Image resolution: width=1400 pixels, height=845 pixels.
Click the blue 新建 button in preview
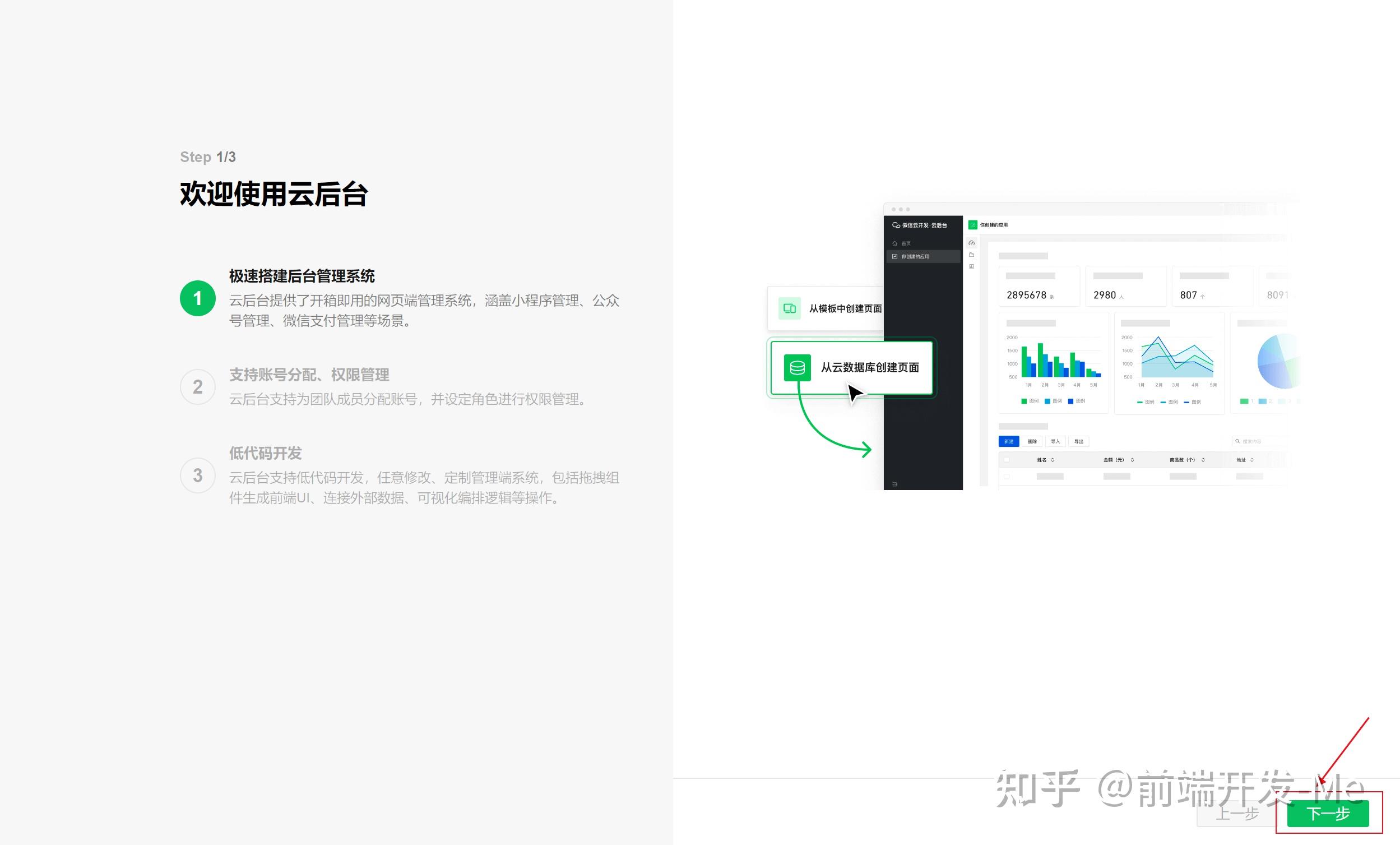(1008, 441)
